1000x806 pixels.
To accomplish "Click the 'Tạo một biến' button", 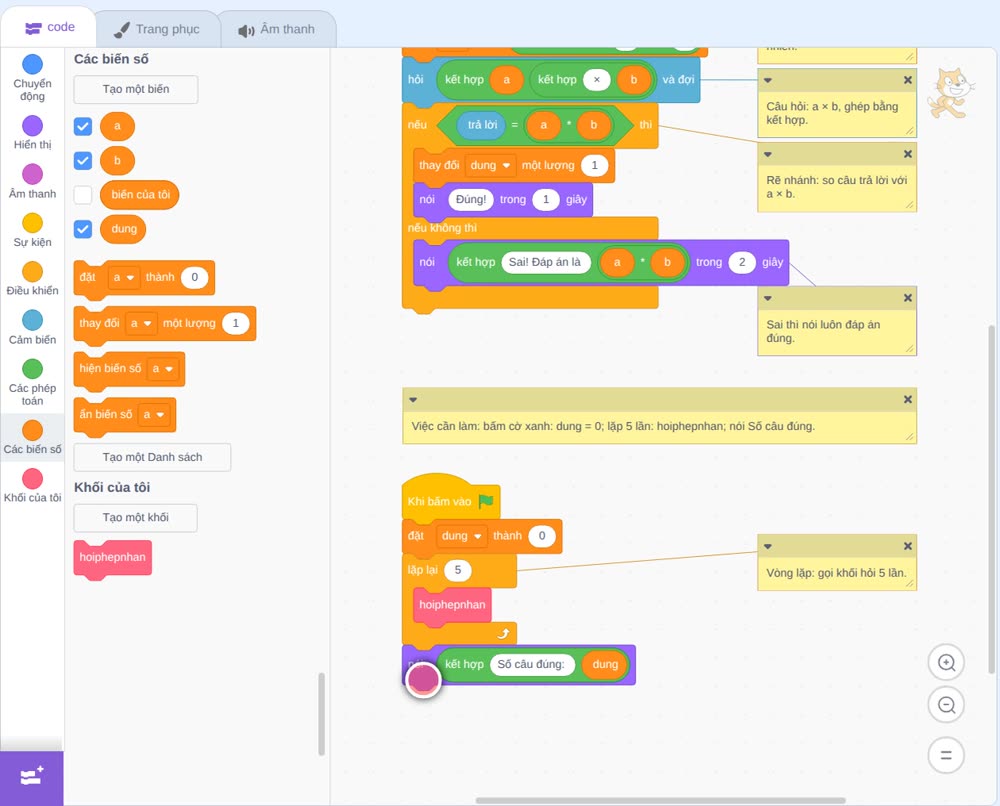I will (x=136, y=89).
